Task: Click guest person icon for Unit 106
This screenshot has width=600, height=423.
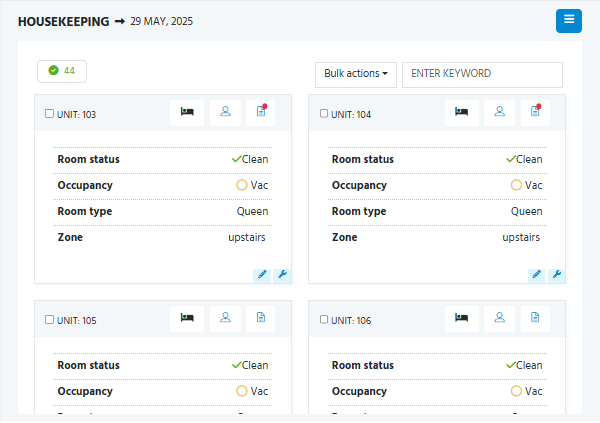Action: click(500, 318)
